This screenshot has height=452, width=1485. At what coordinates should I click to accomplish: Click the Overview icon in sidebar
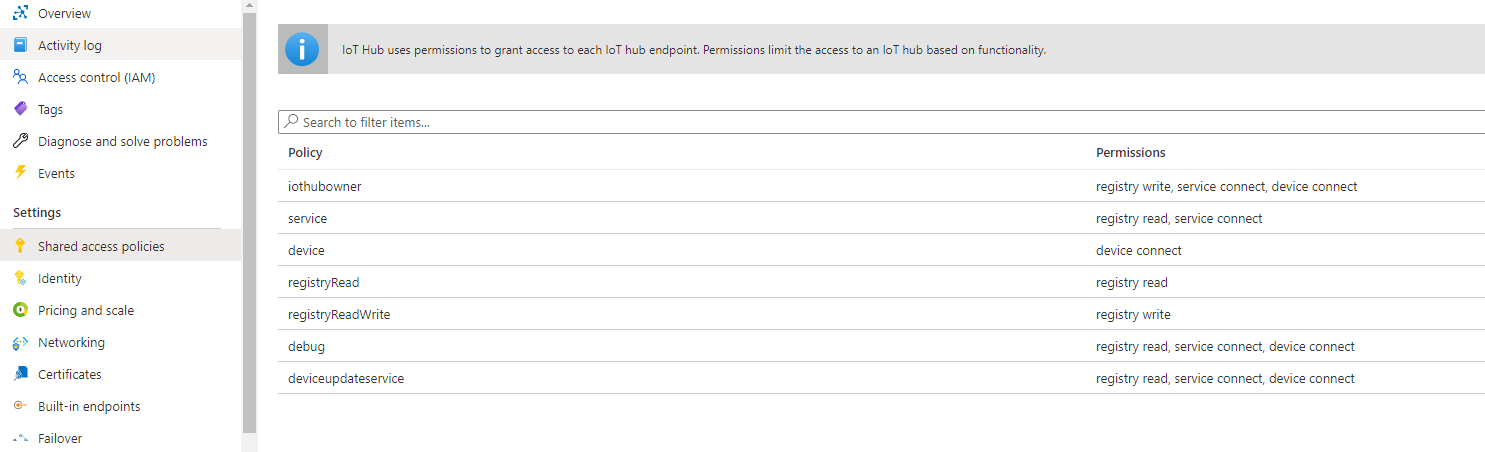pyautogui.click(x=20, y=13)
